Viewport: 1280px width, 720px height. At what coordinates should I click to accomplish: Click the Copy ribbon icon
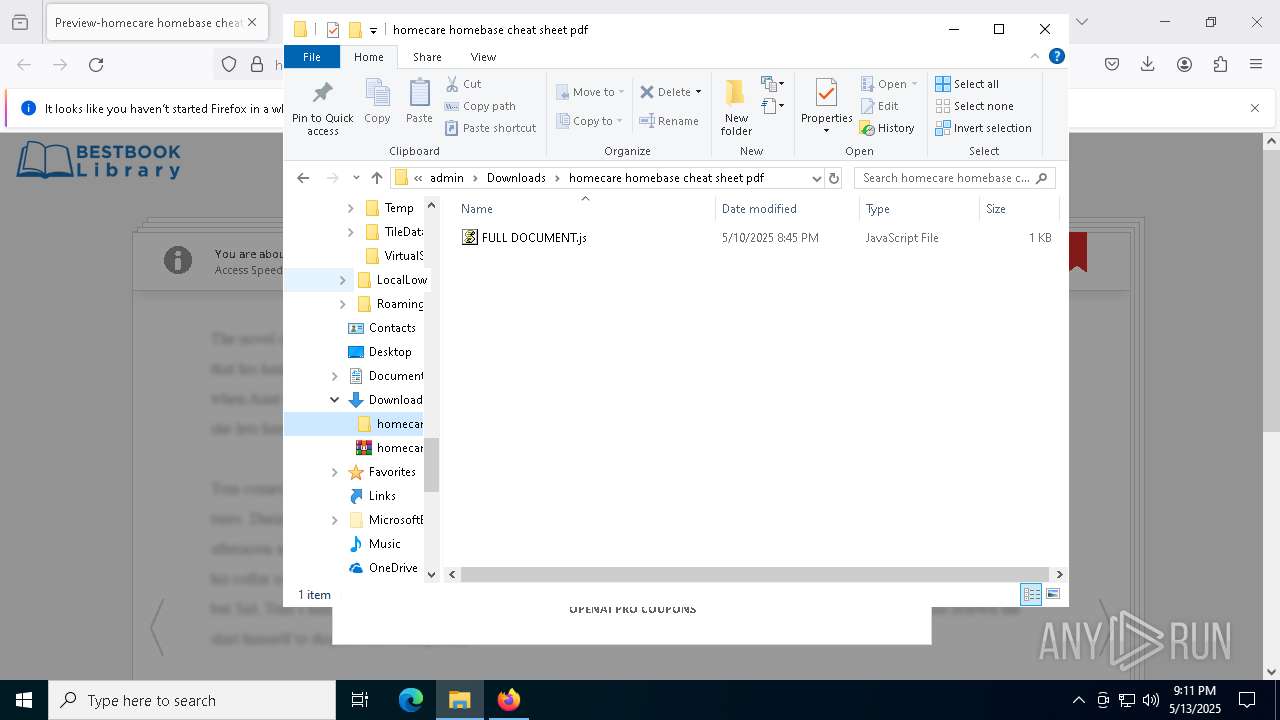tap(377, 102)
